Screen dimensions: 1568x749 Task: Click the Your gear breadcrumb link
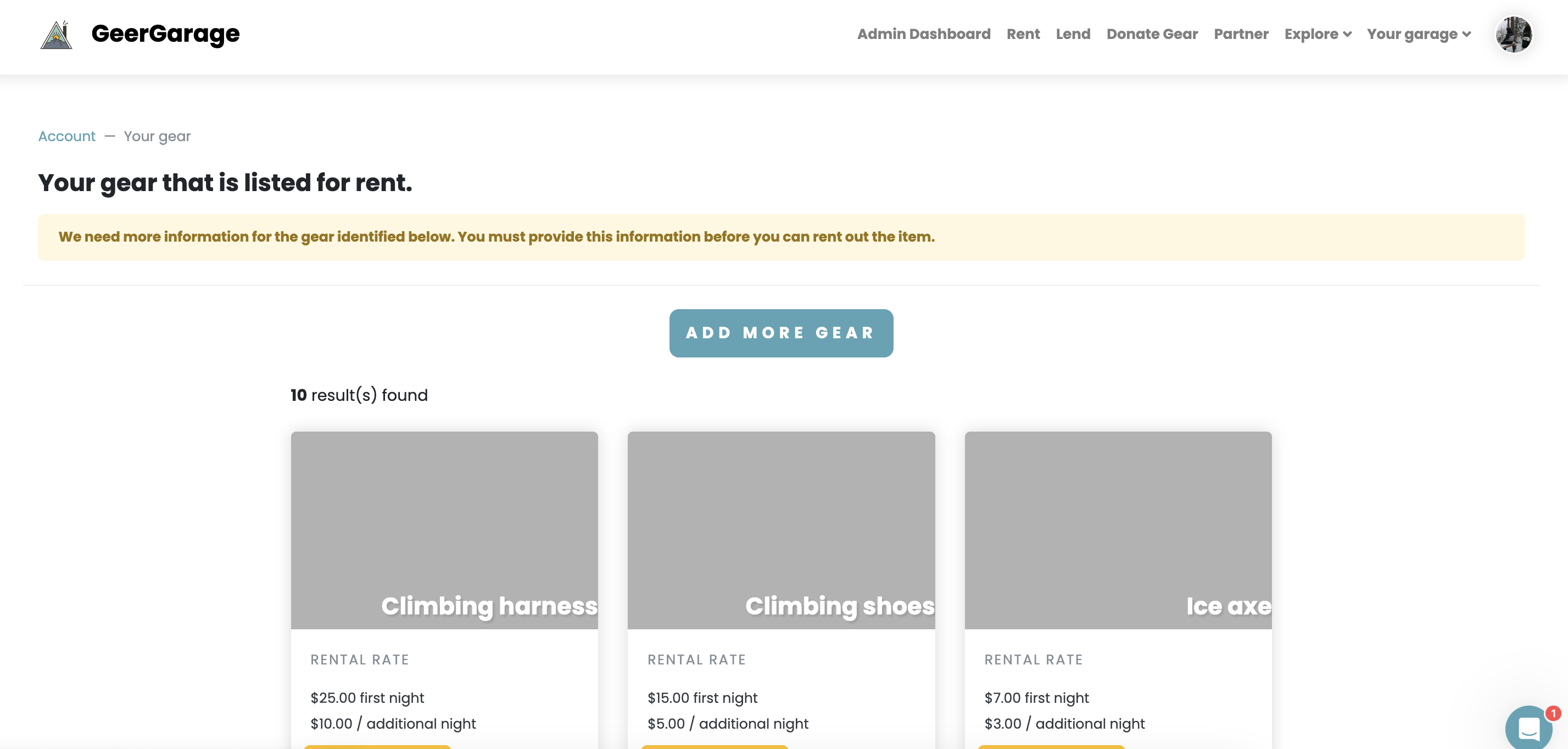tap(157, 135)
